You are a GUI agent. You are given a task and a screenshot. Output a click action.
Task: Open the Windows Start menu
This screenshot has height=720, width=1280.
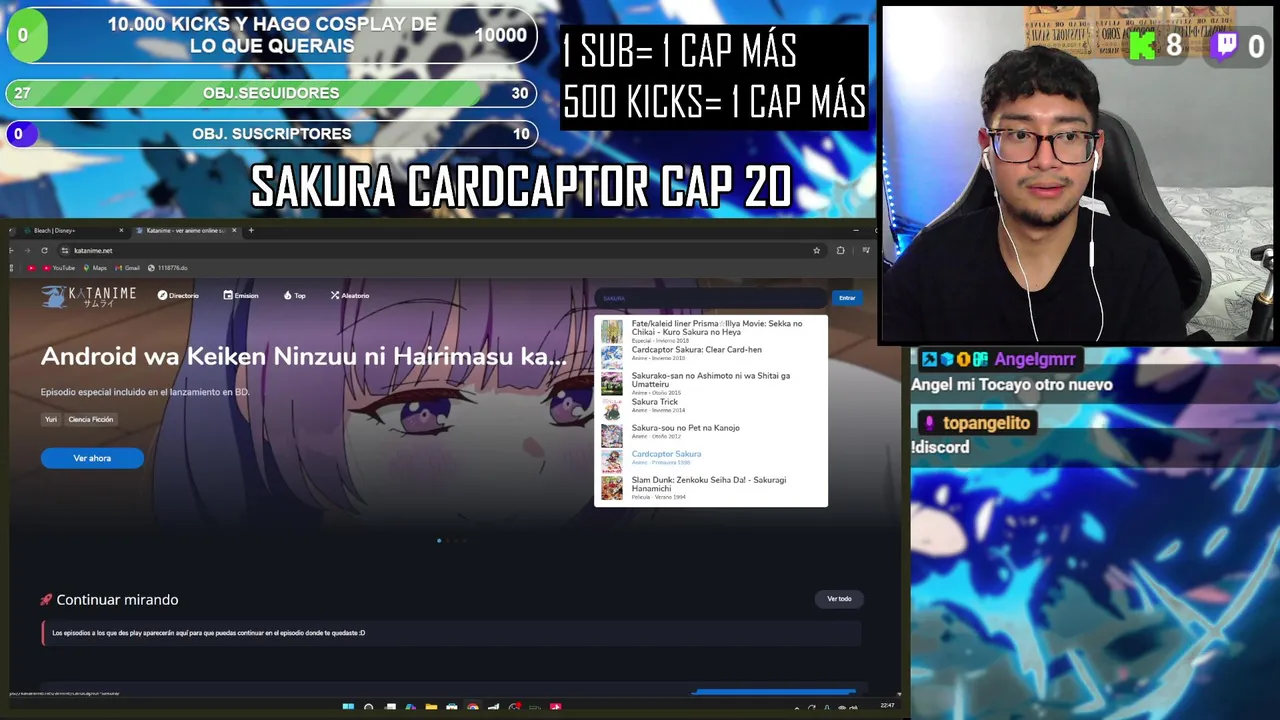tap(348, 708)
